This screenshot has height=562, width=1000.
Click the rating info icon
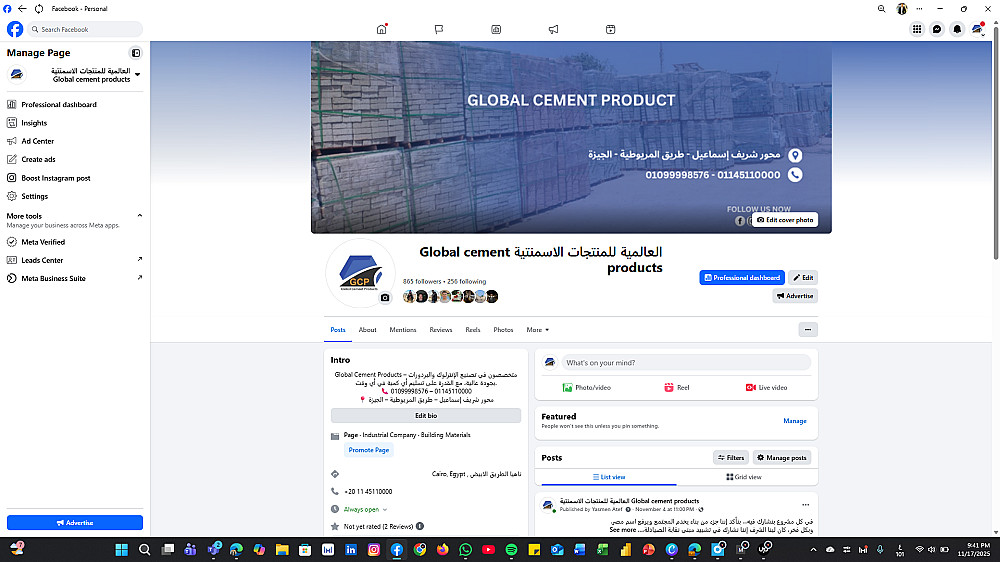(x=420, y=526)
